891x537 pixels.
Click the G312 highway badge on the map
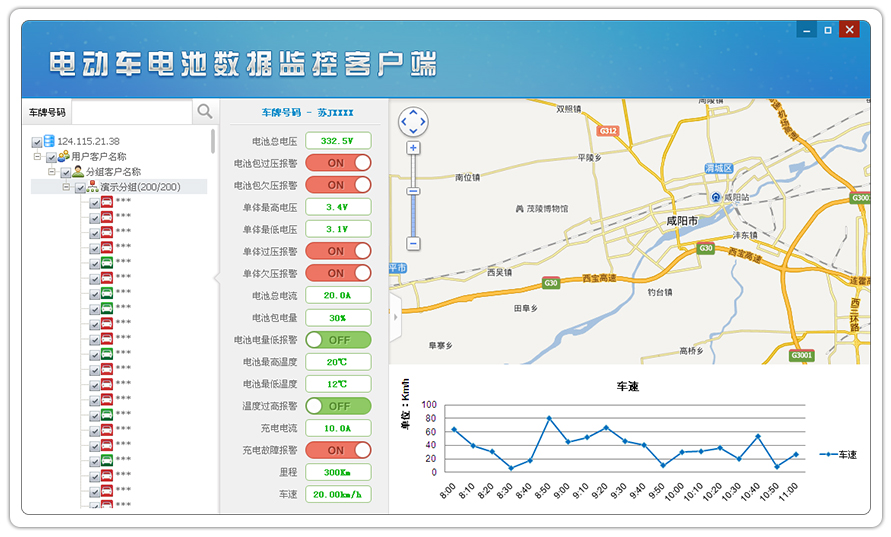pyautogui.click(x=608, y=131)
